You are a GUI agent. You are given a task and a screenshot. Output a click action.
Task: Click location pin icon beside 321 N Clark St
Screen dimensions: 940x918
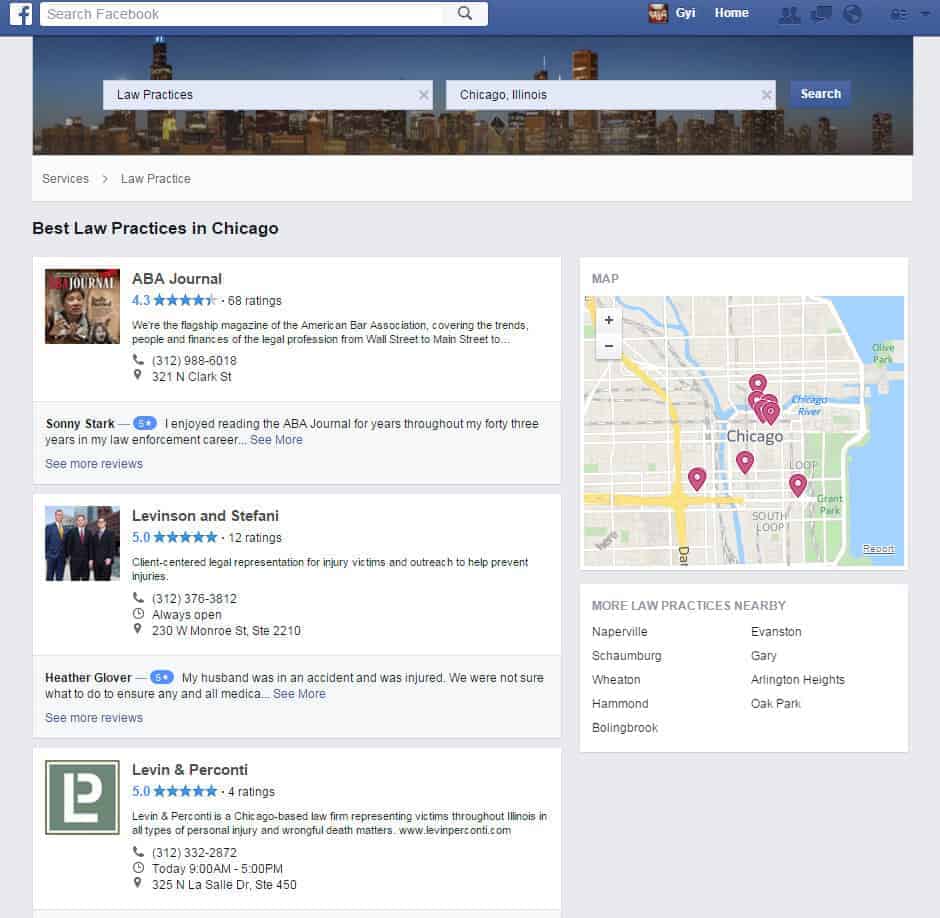(138, 375)
